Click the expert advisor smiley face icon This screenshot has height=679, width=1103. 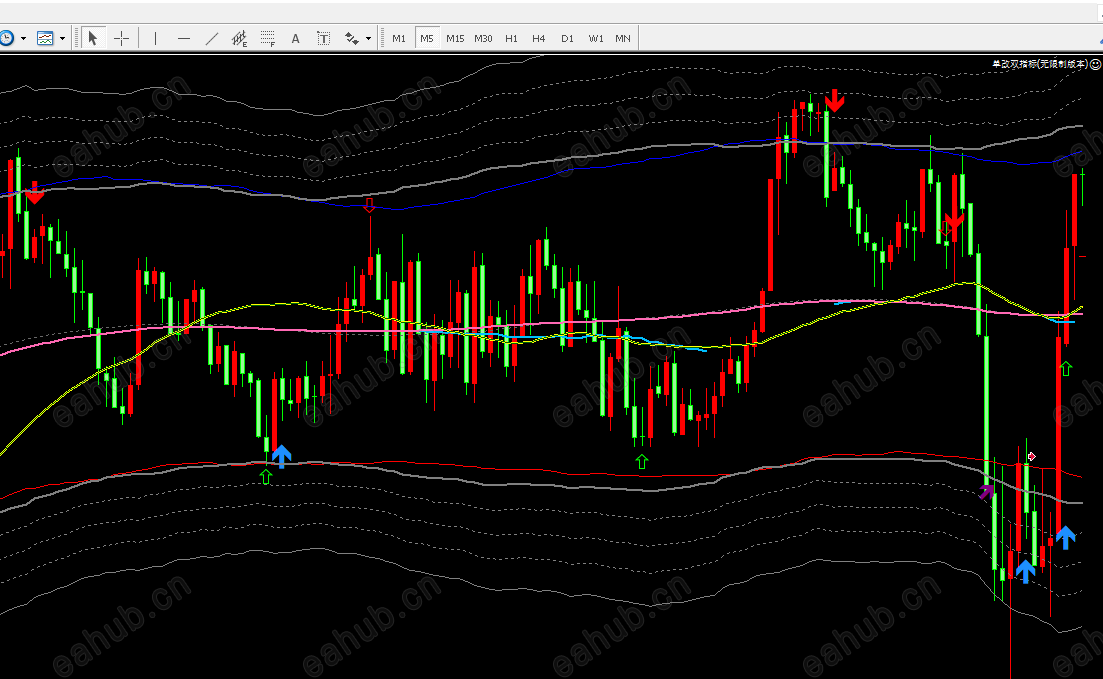pyautogui.click(x=1095, y=64)
